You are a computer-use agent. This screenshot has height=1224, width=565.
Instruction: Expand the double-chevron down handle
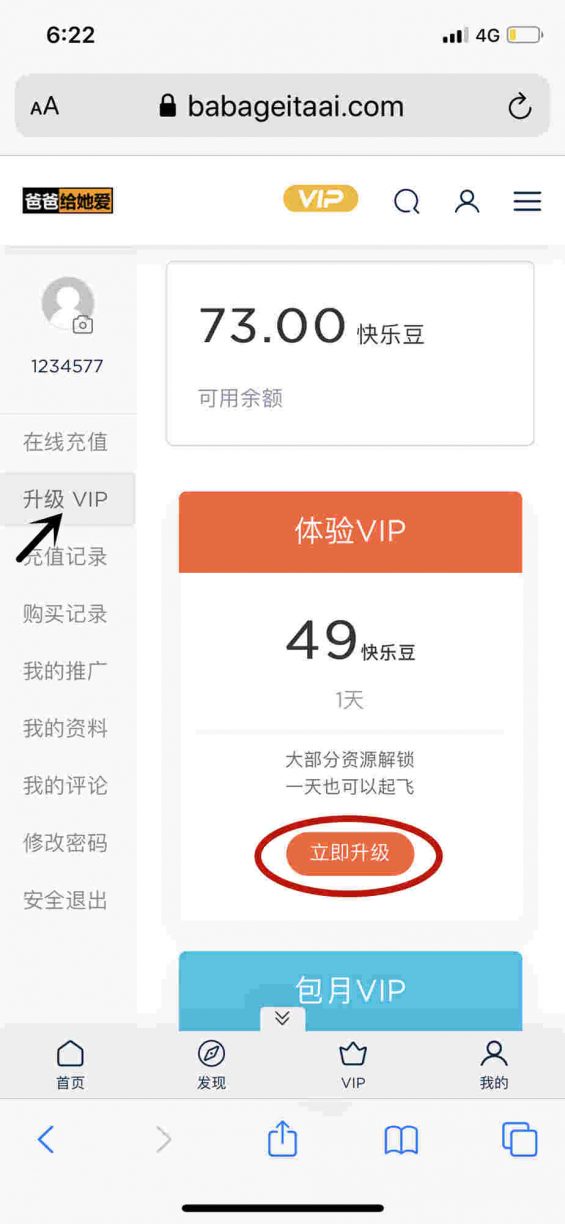coord(282,1018)
